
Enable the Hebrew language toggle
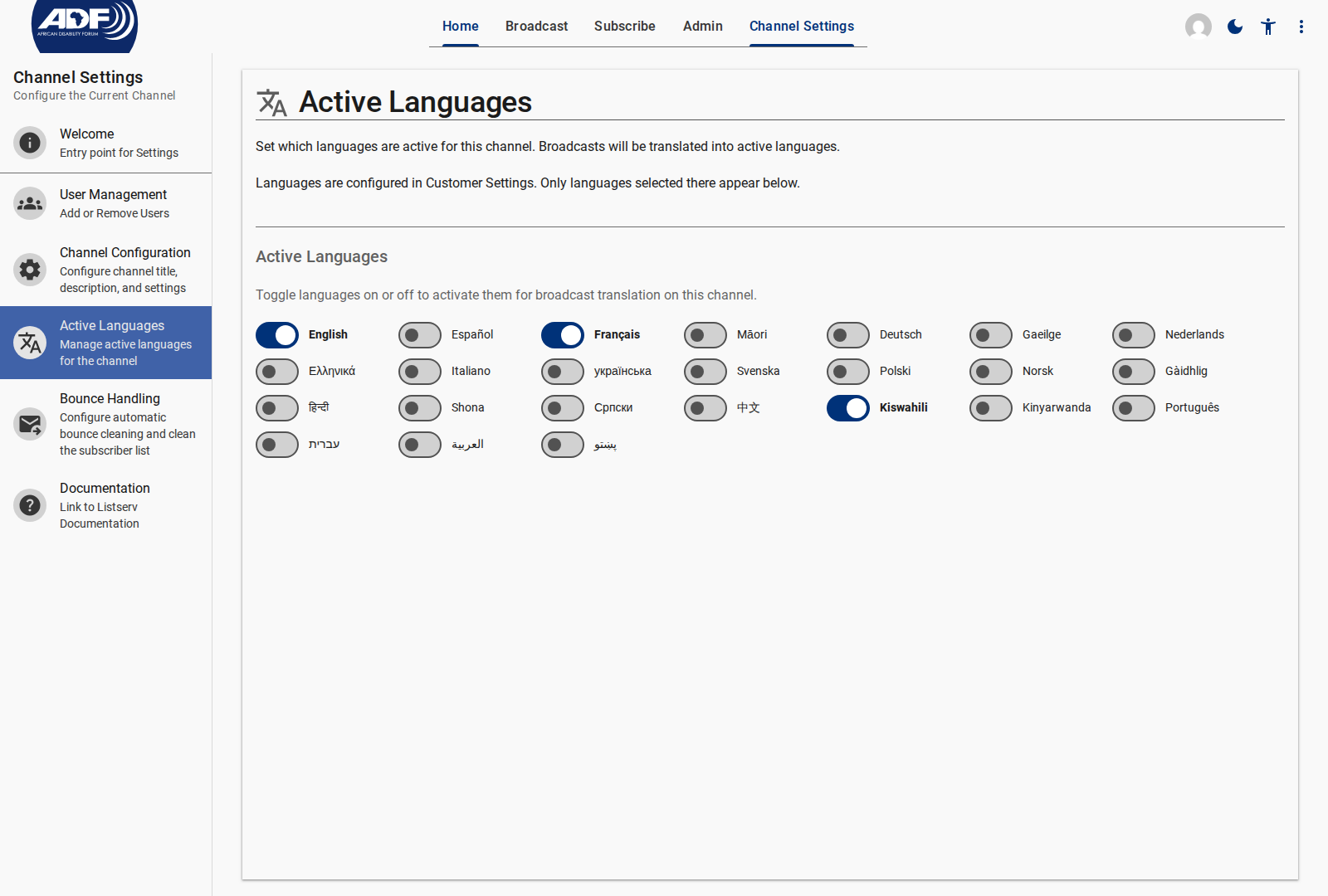pos(277,445)
